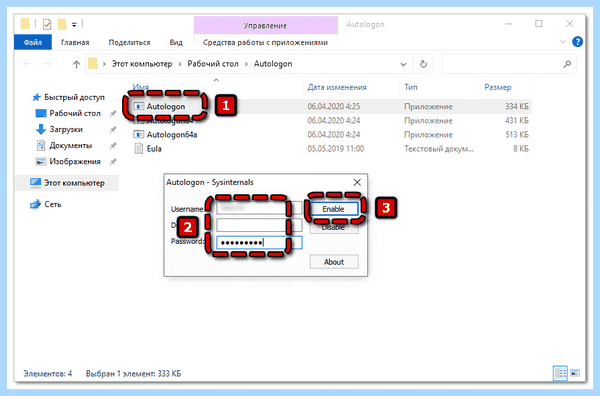
Task: Open the address bar history dropdown
Action: click(x=403, y=64)
